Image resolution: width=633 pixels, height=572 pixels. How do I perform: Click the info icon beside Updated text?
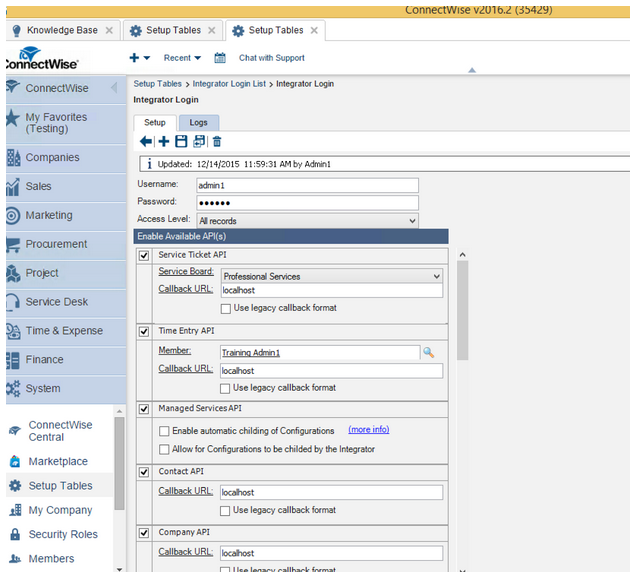click(149, 164)
